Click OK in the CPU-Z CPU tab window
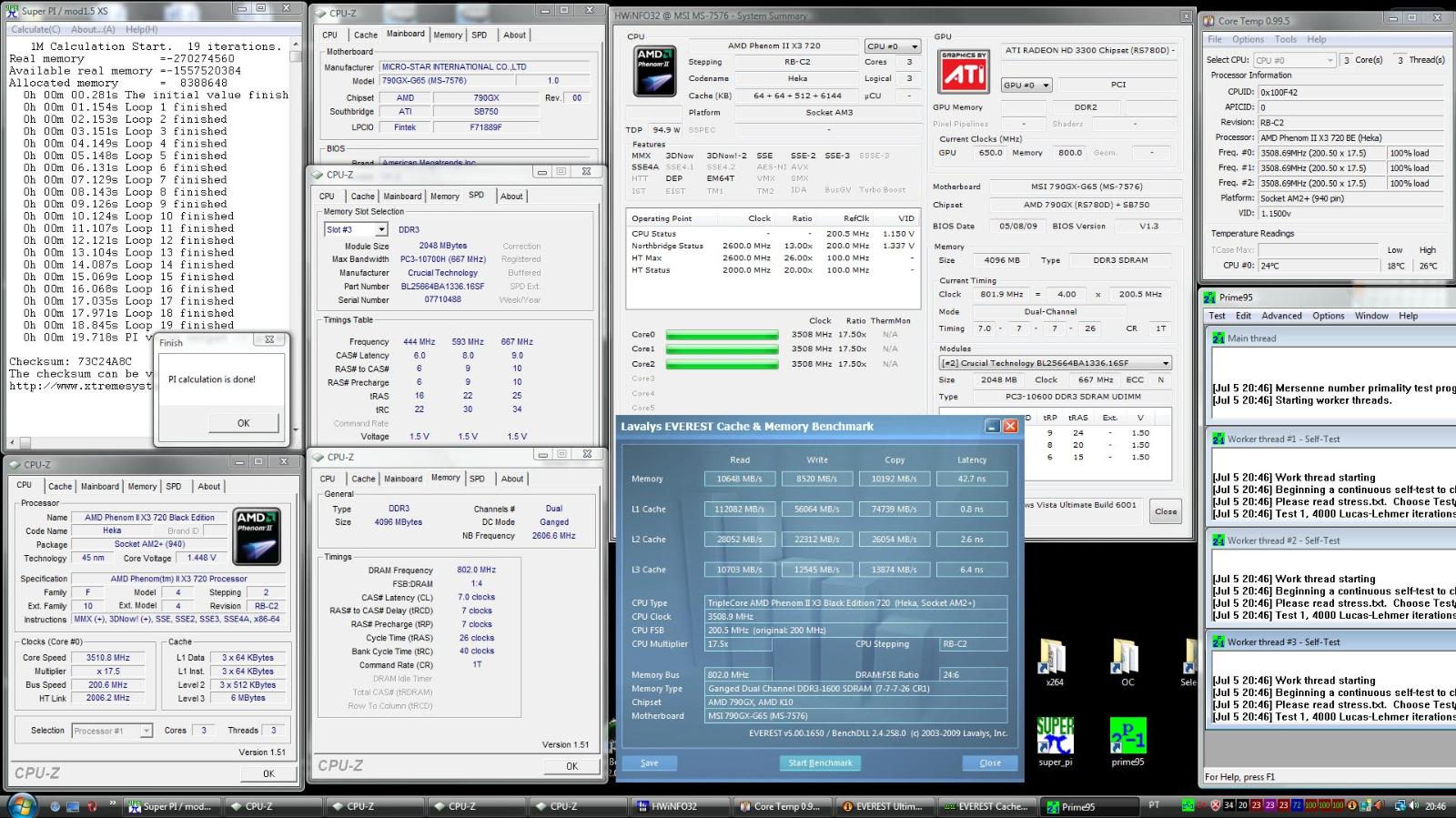This screenshot has width=1456, height=818. pos(268,773)
